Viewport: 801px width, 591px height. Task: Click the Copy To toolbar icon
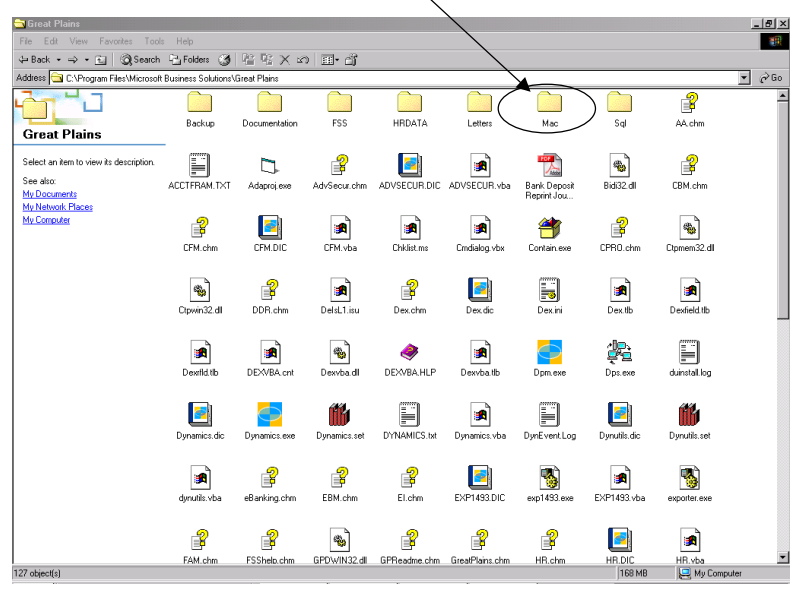point(267,60)
